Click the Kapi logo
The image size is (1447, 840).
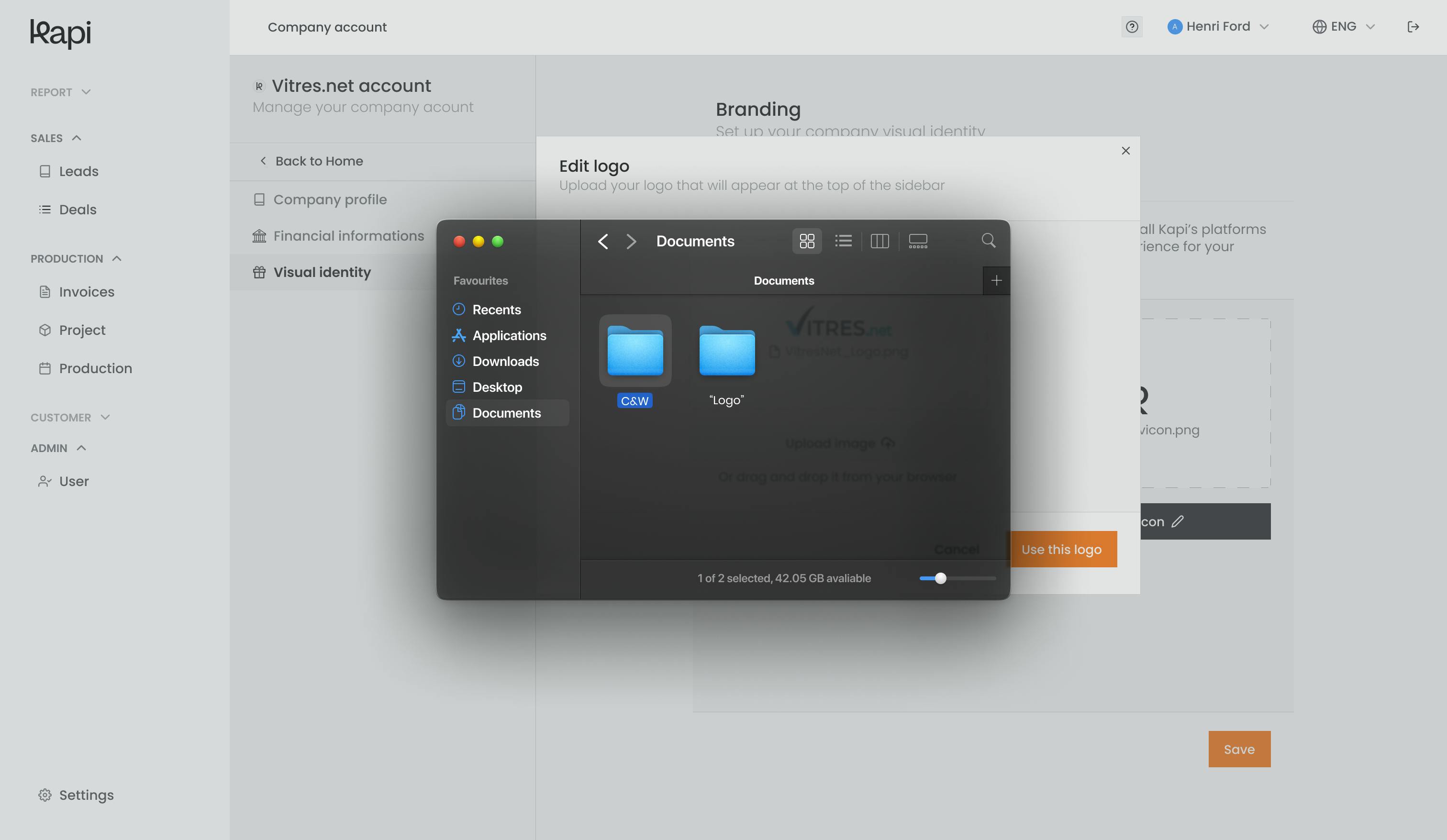61,33
